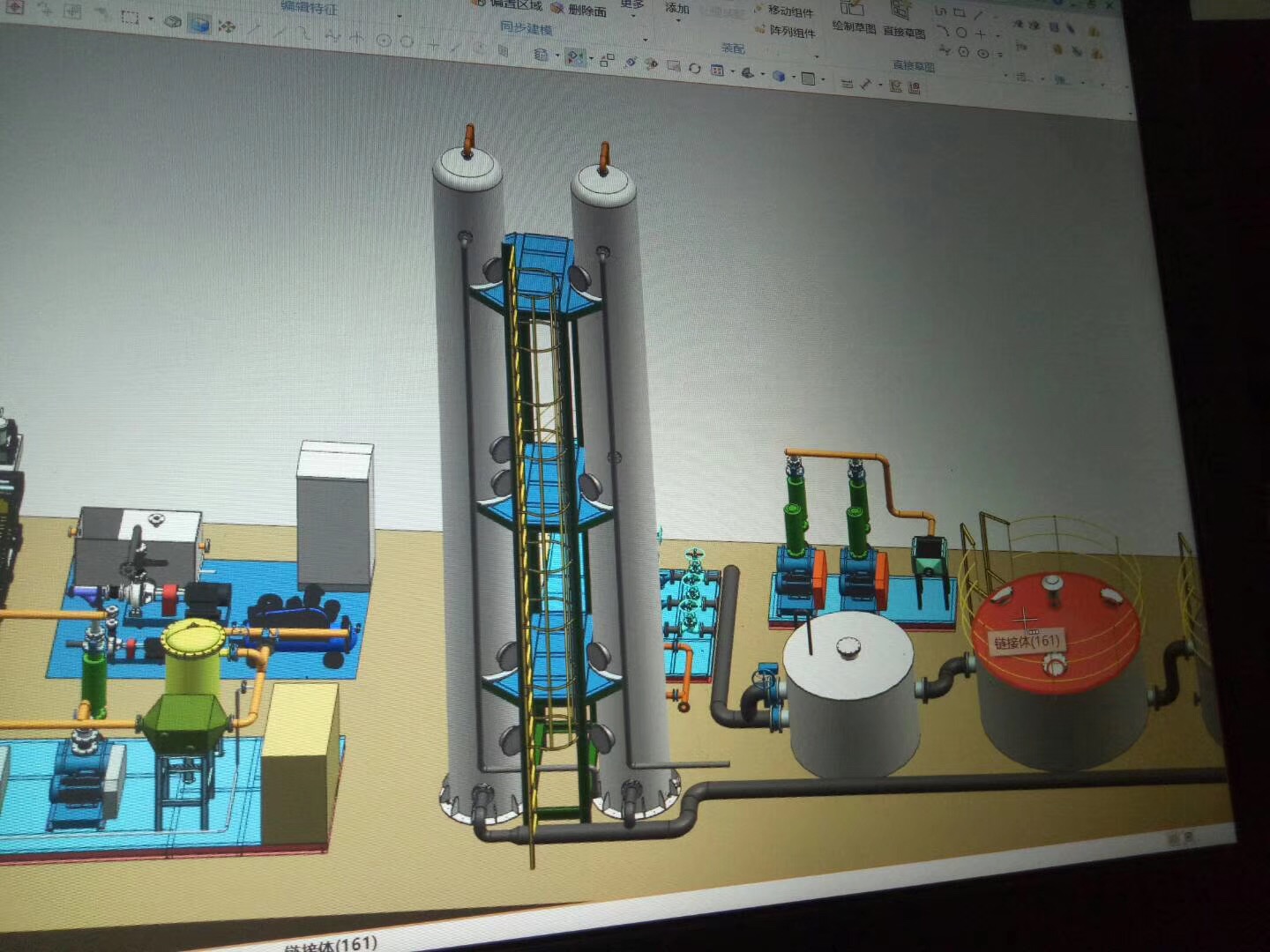Toggle the highlighted snap view option
1270x952 pixels.
tap(575, 57)
